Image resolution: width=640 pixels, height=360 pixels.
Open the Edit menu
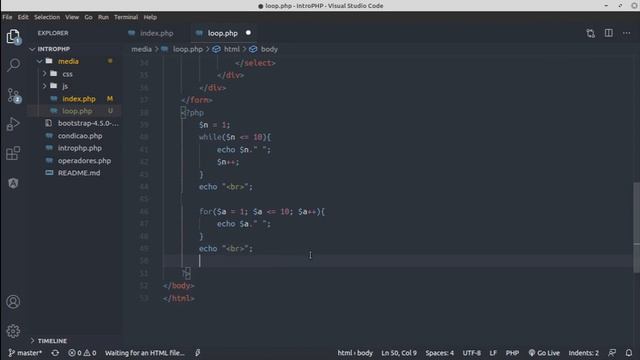[x=23, y=17]
